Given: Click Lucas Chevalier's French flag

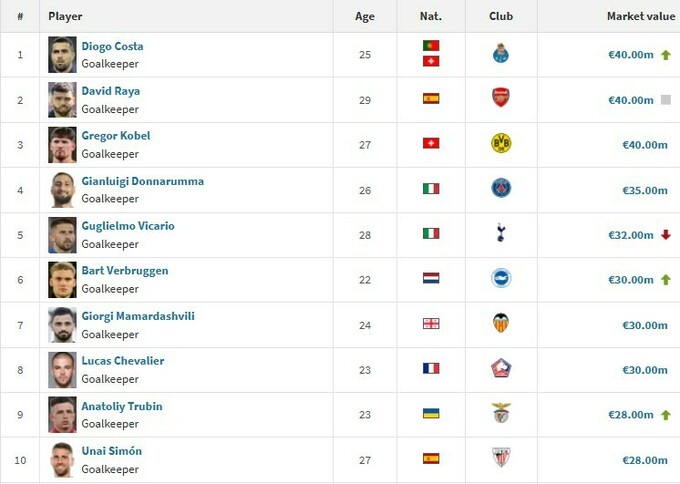Looking at the screenshot, I should pyautogui.click(x=431, y=368).
